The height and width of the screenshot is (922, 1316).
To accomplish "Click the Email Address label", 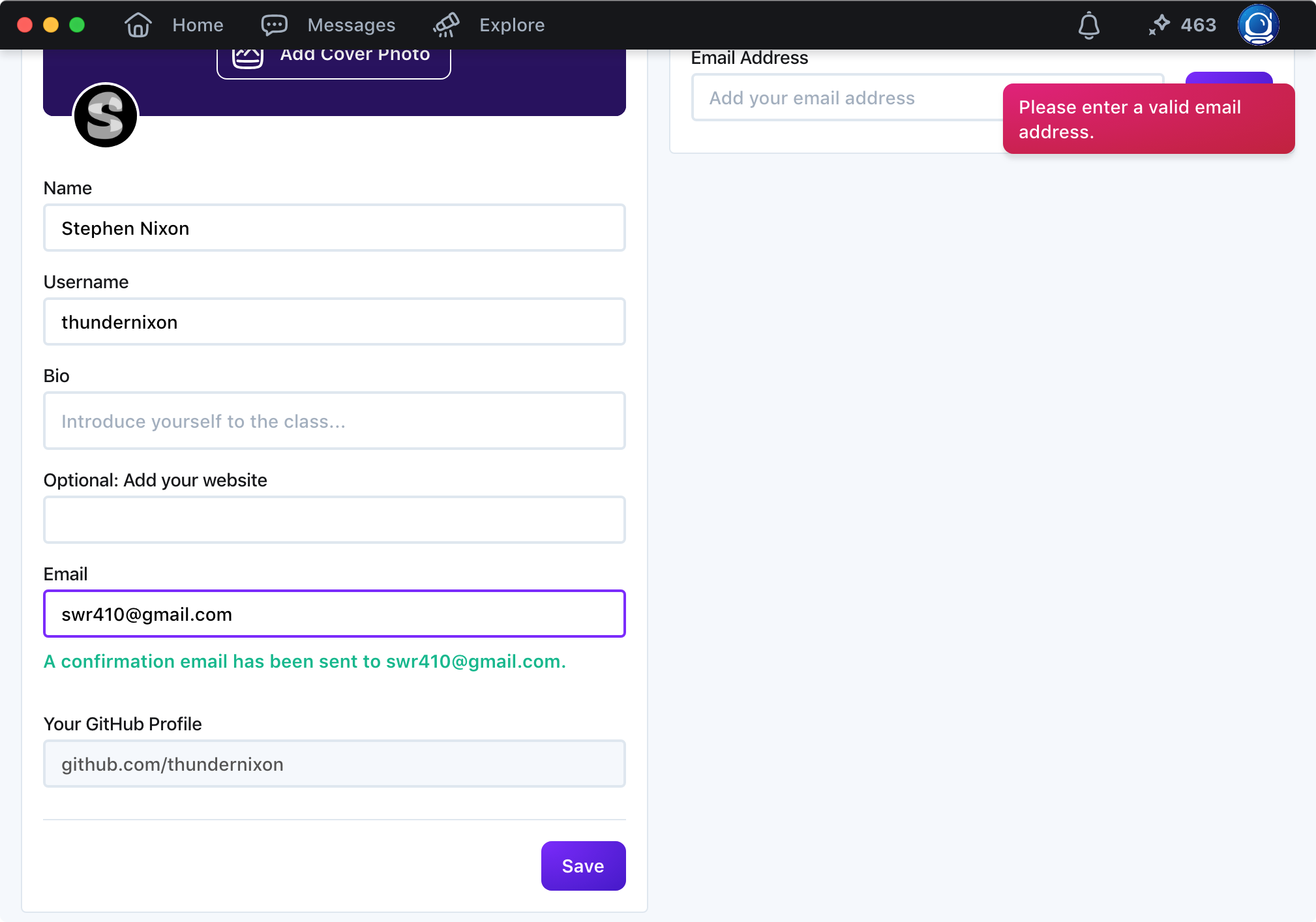I will [x=749, y=58].
